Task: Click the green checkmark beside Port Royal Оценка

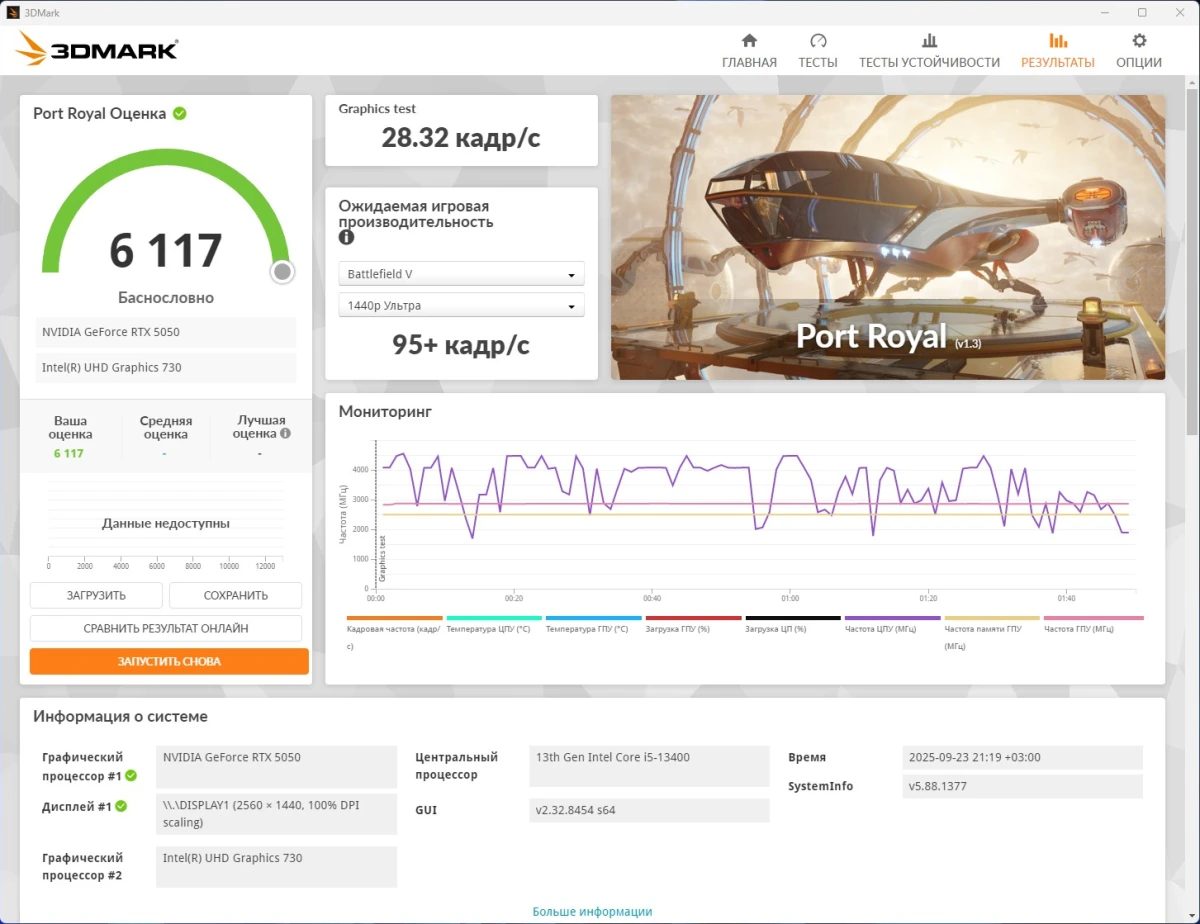Action: [180, 113]
